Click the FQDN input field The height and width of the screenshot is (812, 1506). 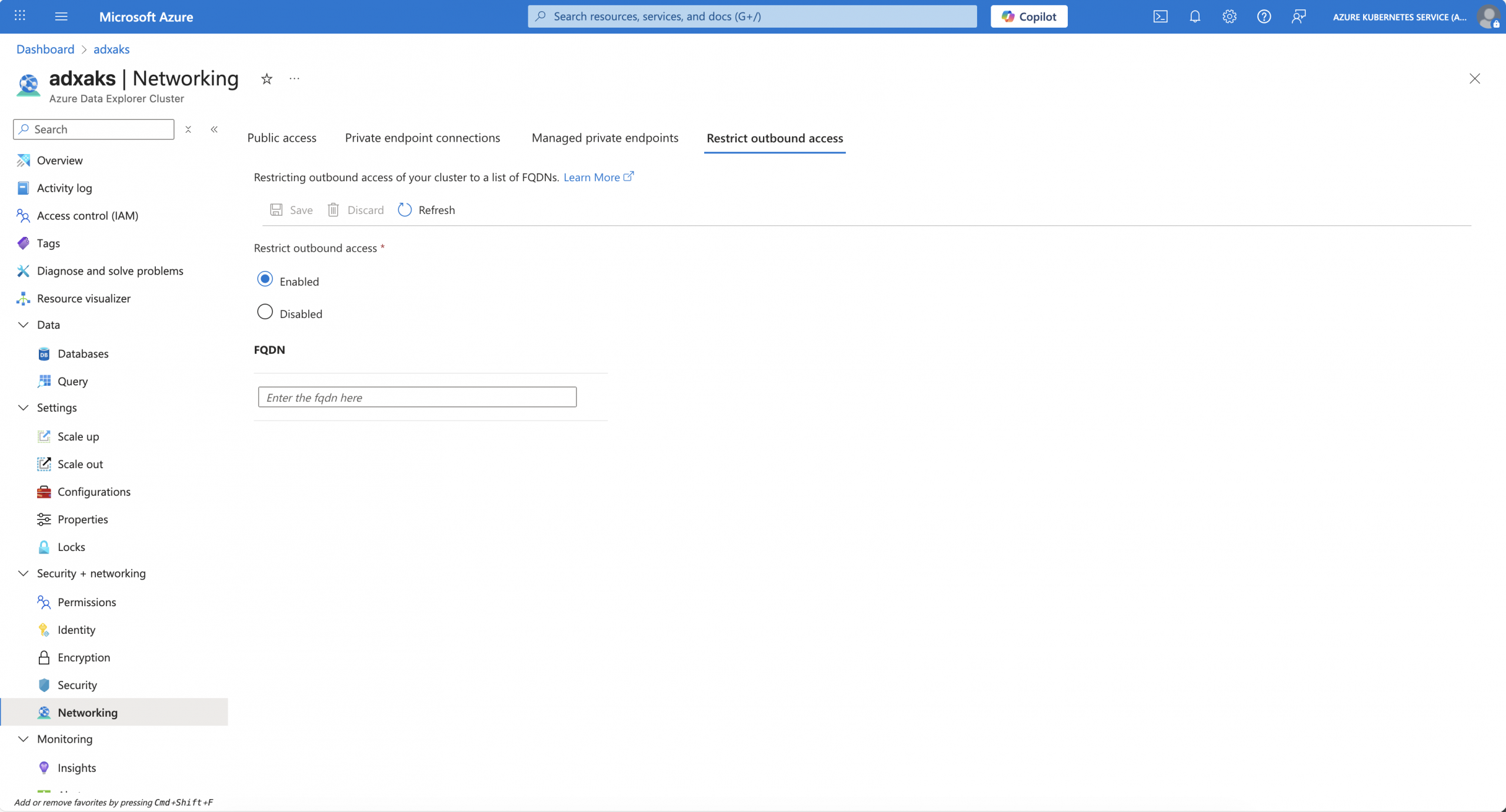417,397
